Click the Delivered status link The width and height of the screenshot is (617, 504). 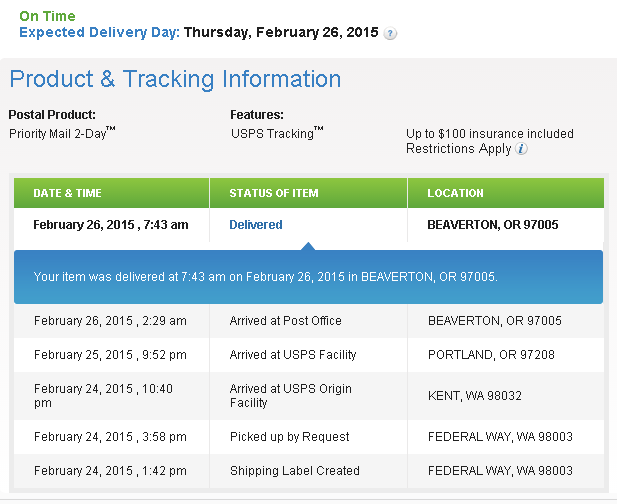tap(256, 225)
